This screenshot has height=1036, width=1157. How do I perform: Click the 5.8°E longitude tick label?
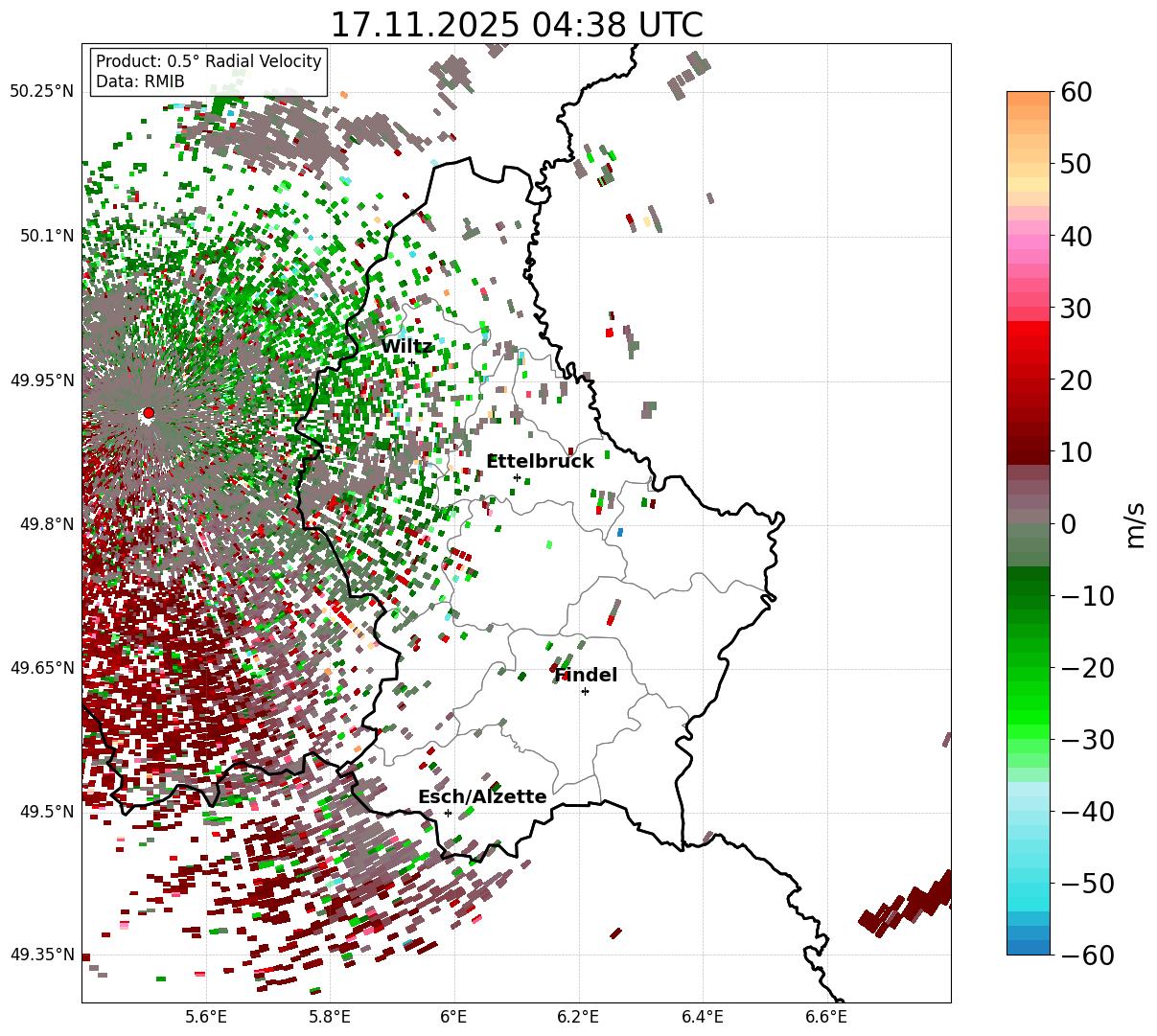pyautogui.click(x=330, y=1017)
